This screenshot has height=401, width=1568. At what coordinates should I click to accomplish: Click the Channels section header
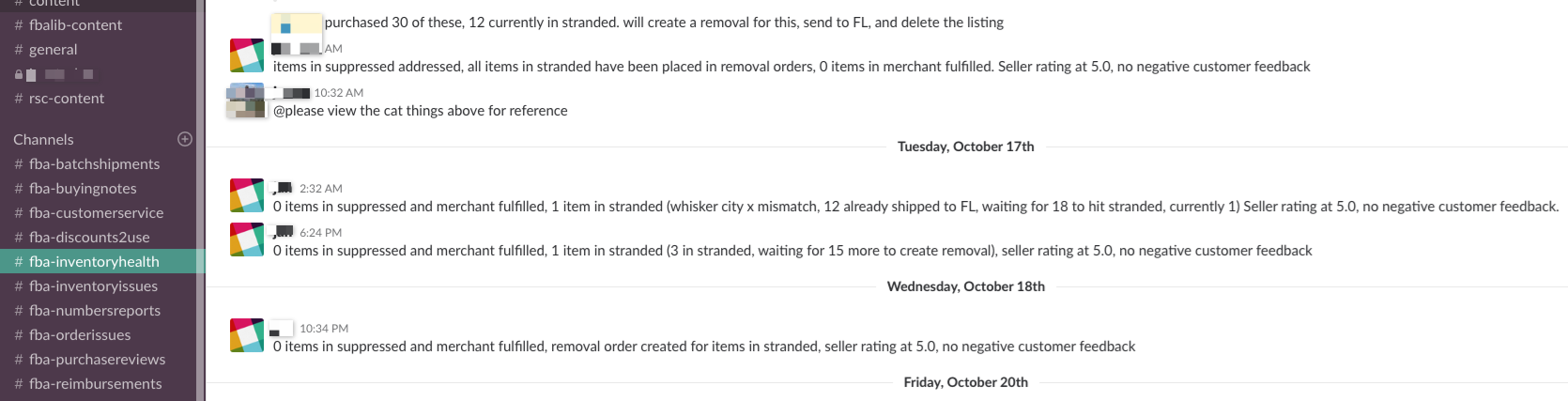pos(43,139)
